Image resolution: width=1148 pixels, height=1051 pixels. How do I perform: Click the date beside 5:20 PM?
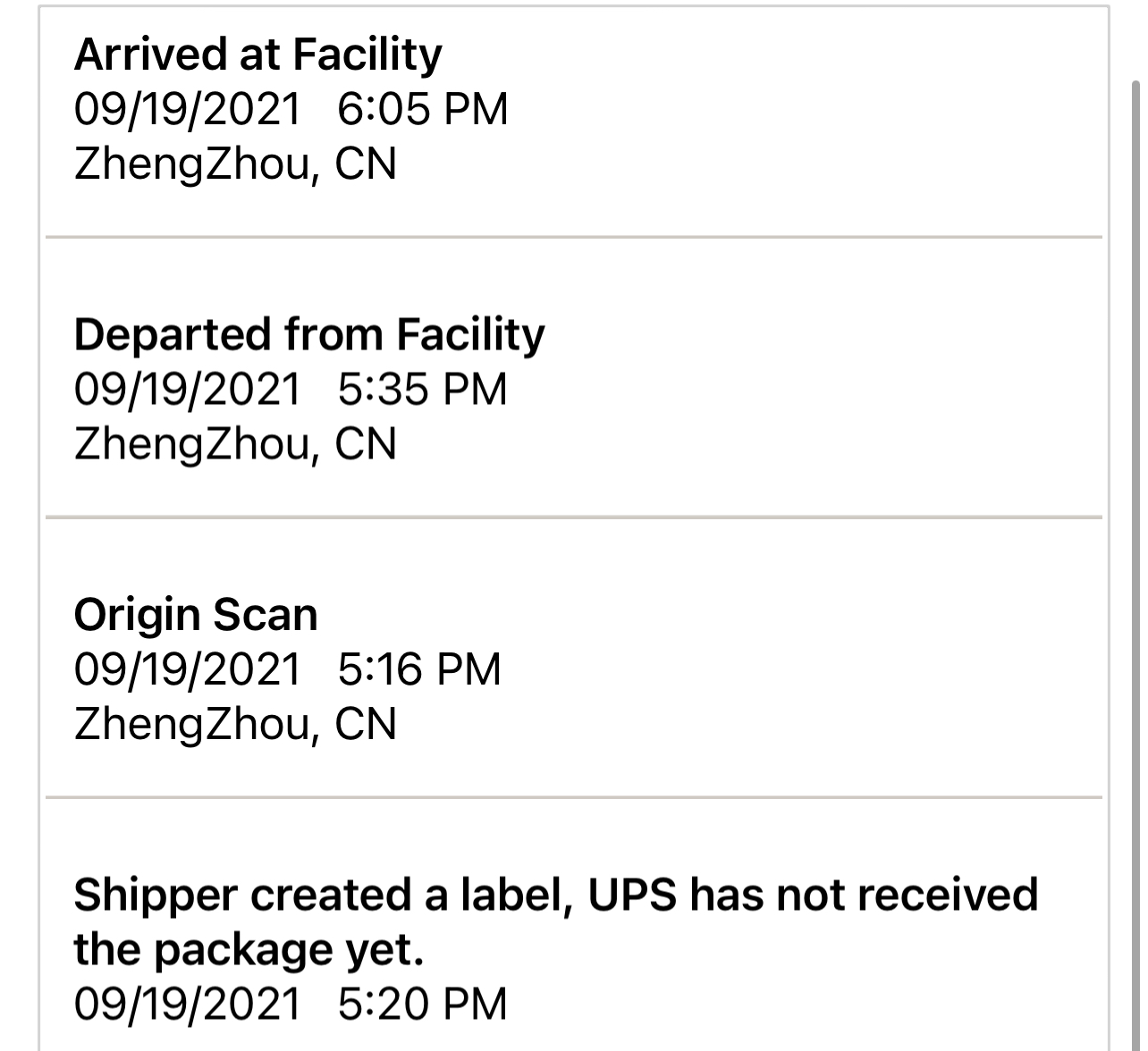point(188,1003)
